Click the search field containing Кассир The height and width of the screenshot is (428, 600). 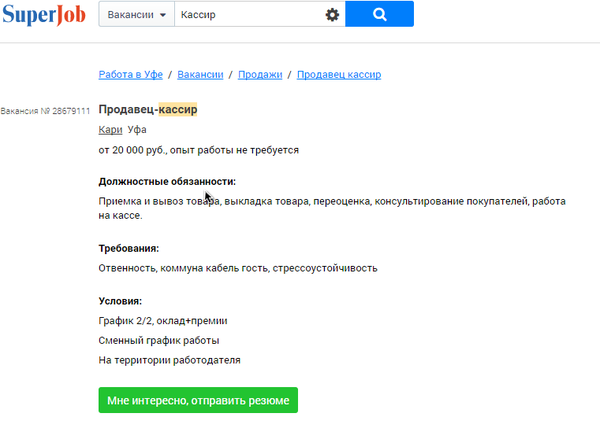coord(250,16)
